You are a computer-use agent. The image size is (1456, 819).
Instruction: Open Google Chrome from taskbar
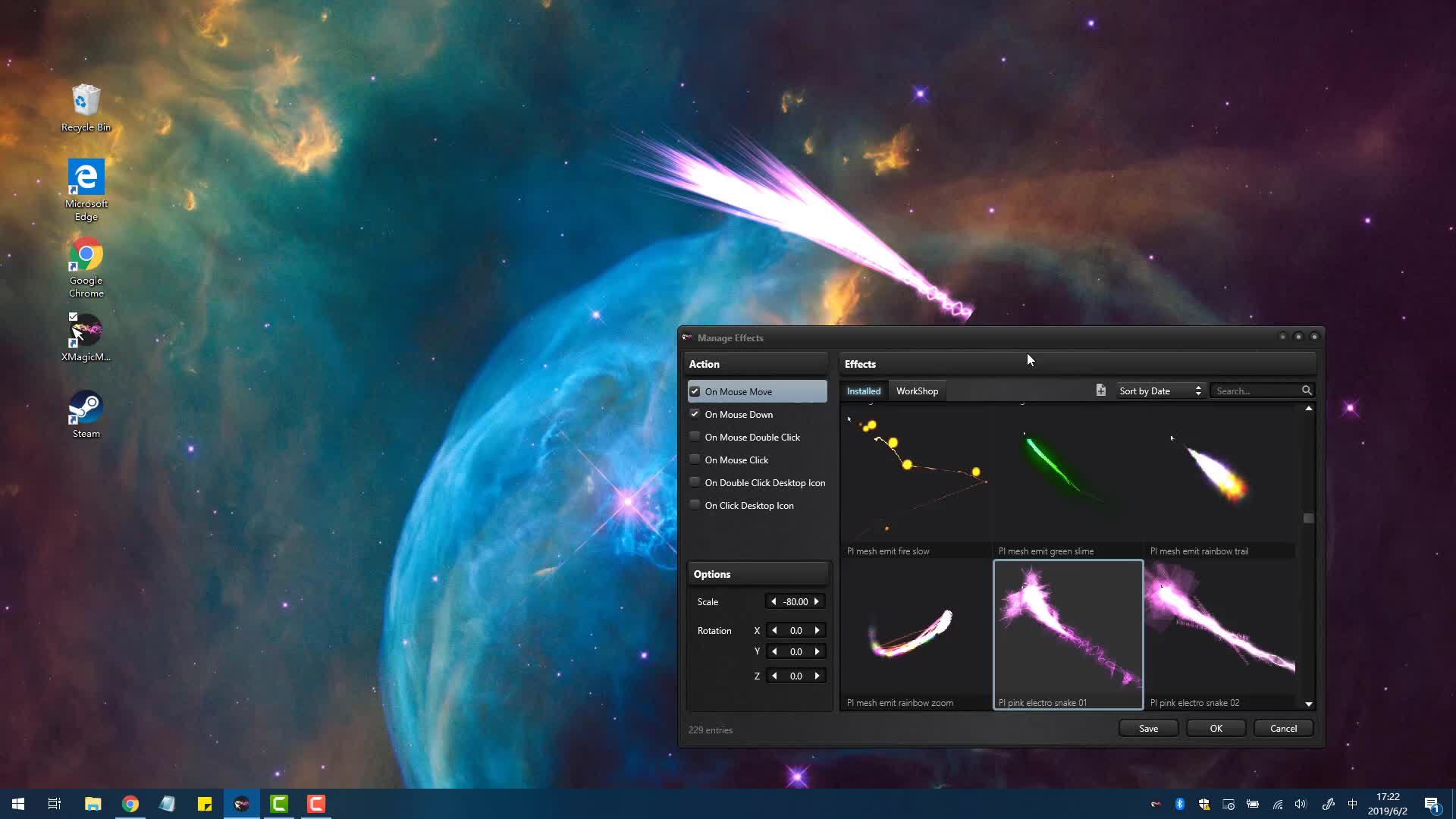(x=130, y=804)
